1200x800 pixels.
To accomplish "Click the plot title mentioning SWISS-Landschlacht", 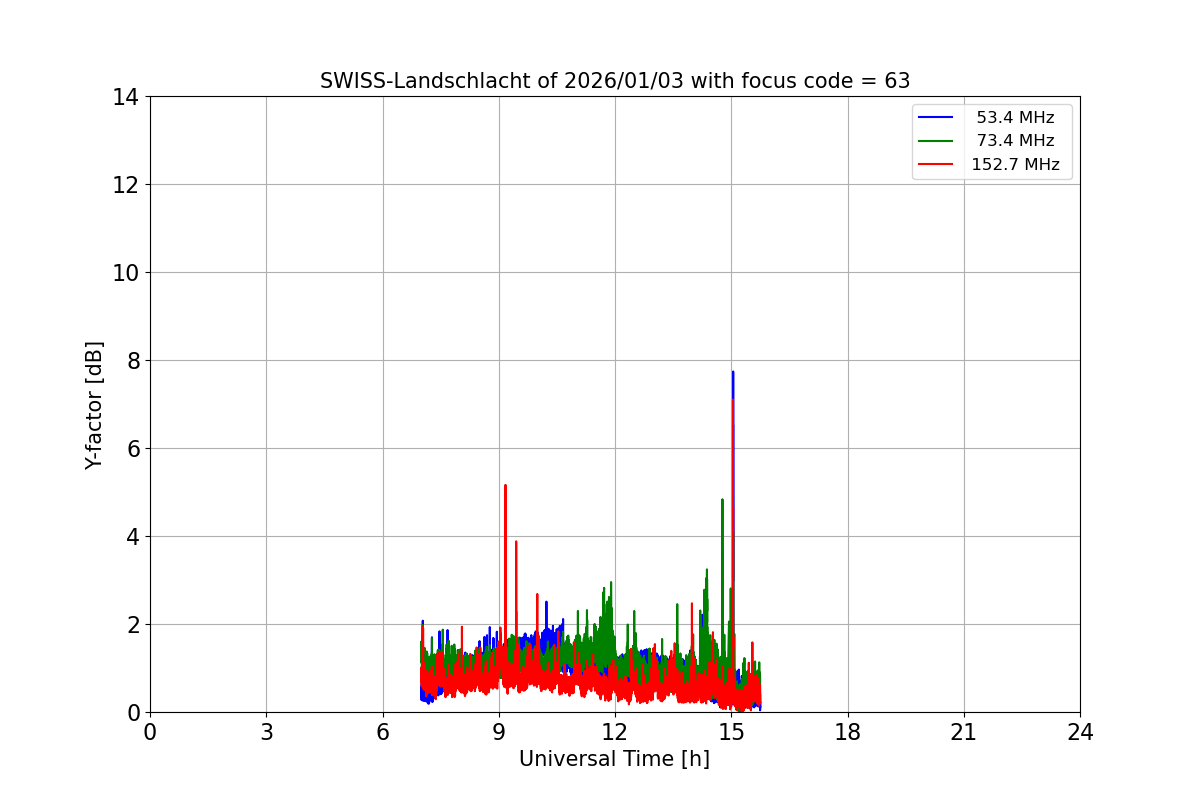I will coord(615,81).
